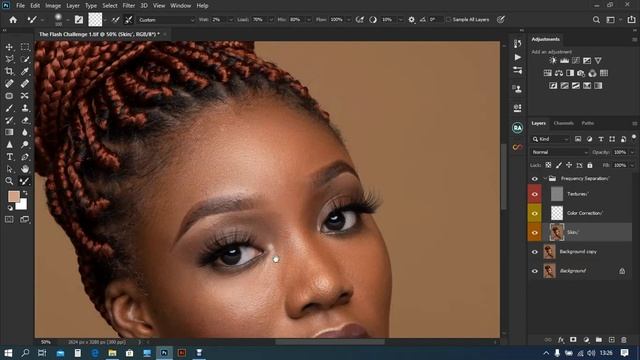
Task: Add an Invert adjustment
Action: 553,86
